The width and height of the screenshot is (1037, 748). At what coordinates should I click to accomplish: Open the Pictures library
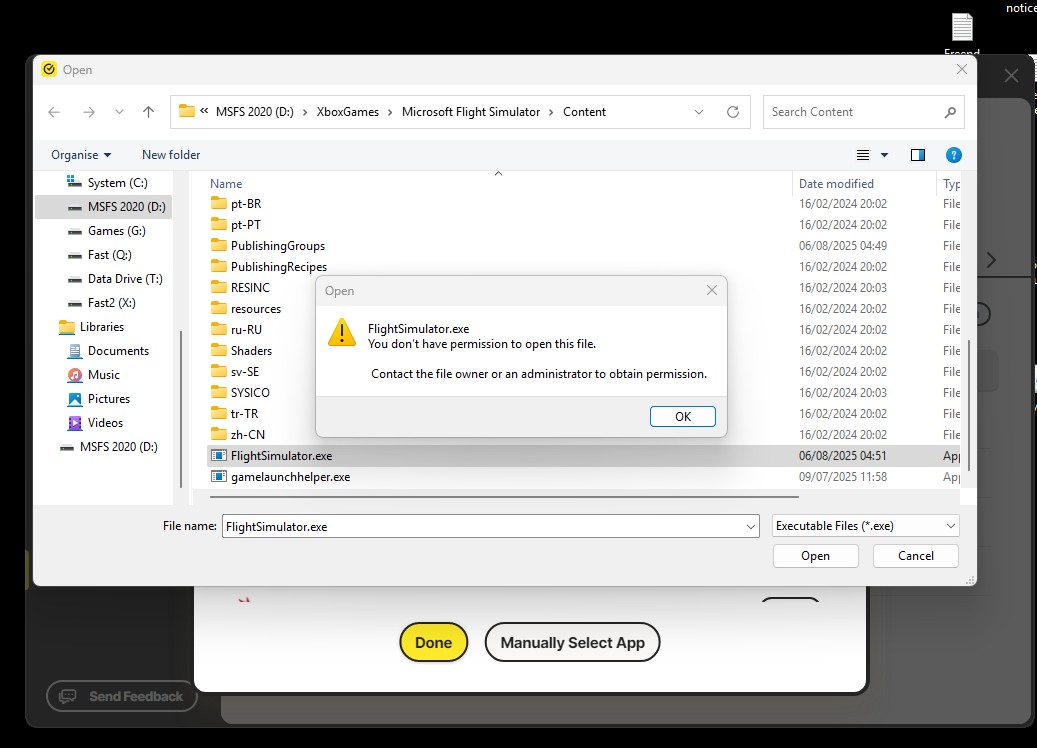pos(99,399)
